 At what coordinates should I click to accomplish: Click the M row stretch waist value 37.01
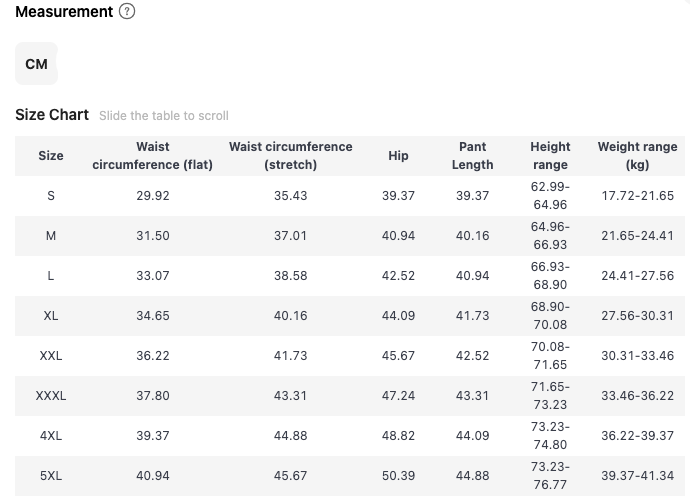pyautogui.click(x=290, y=236)
